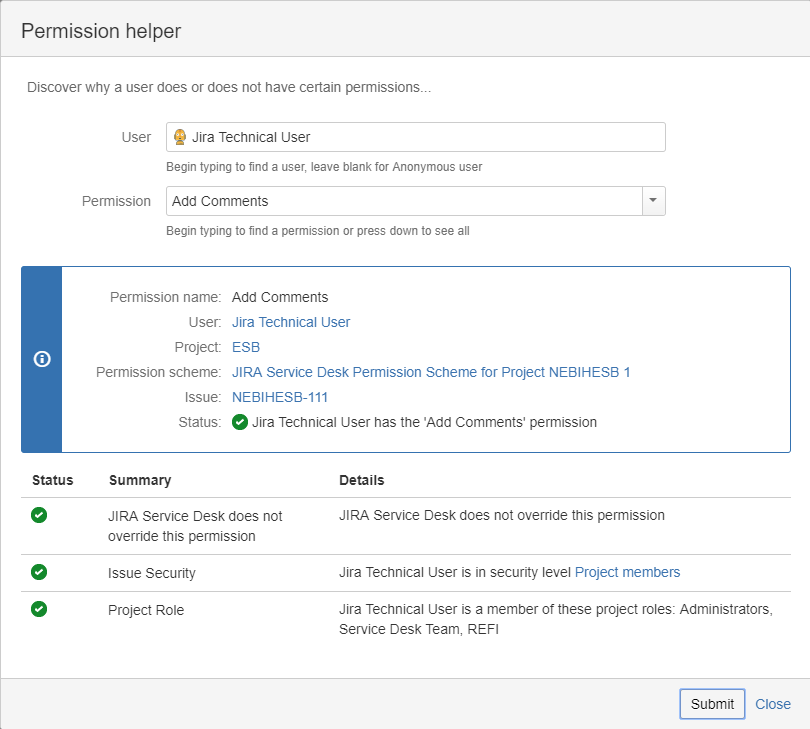The image size is (810, 729).
Task: Click the 'Permission scheme:' label
Action: [x=159, y=373]
